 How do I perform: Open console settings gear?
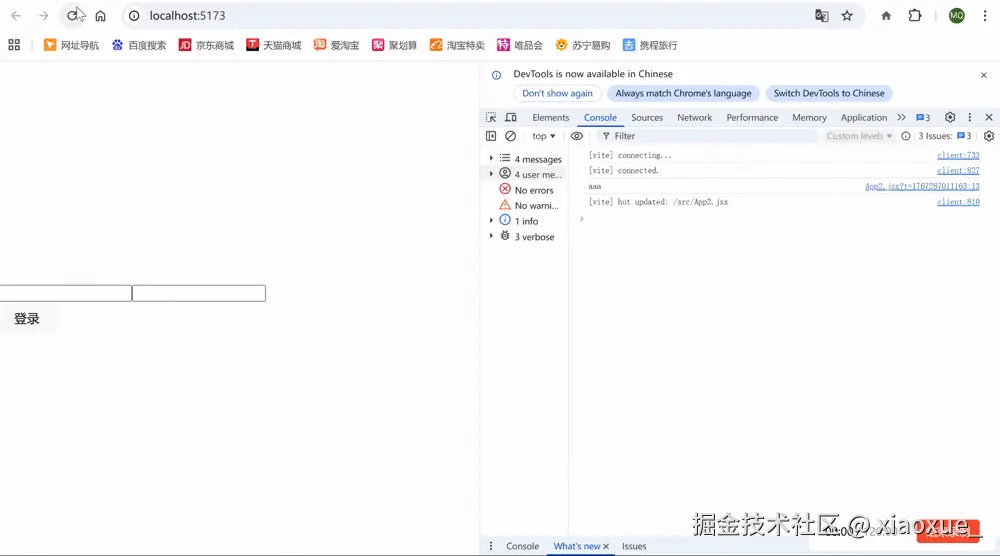[x=989, y=136]
